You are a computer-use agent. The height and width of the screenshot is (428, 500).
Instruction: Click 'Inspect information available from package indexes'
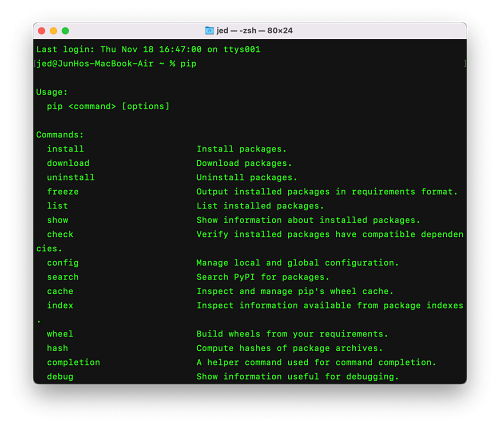pos(330,306)
